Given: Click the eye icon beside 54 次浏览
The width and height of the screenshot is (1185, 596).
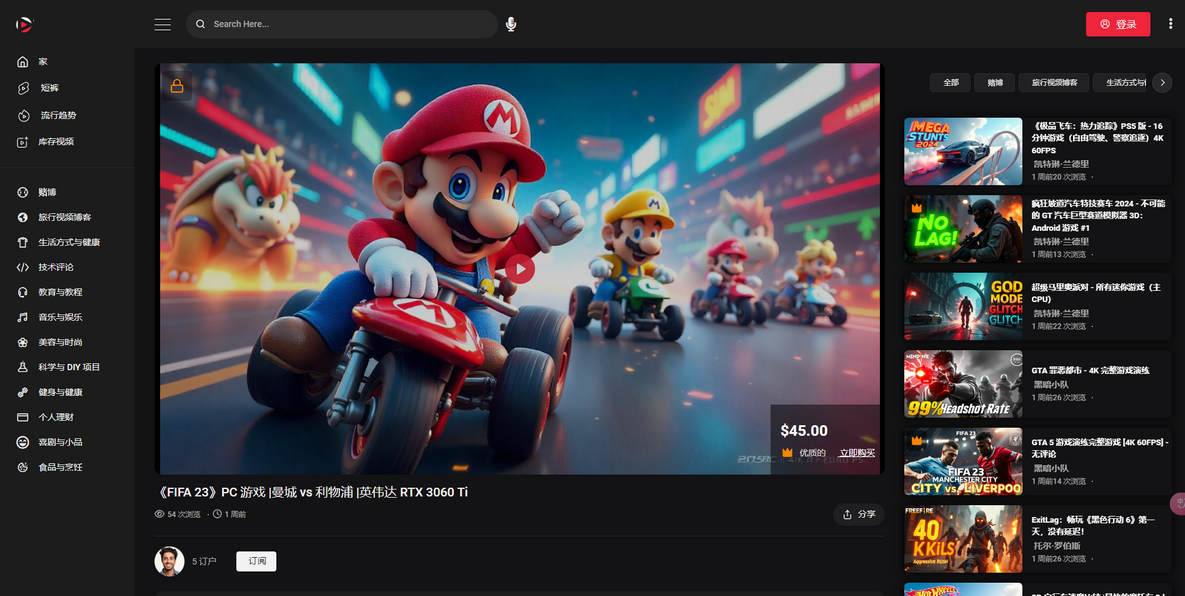Looking at the screenshot, I should (159, 514).
